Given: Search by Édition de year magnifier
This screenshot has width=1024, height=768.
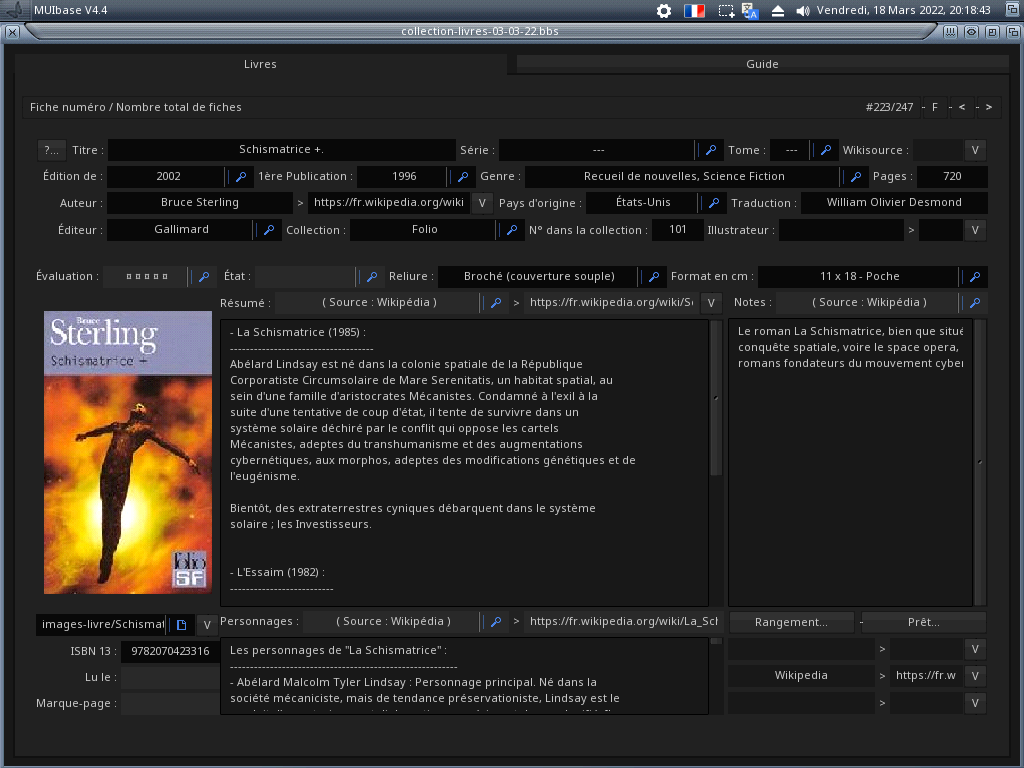Looking at the screenshot, I should point(240,176).
